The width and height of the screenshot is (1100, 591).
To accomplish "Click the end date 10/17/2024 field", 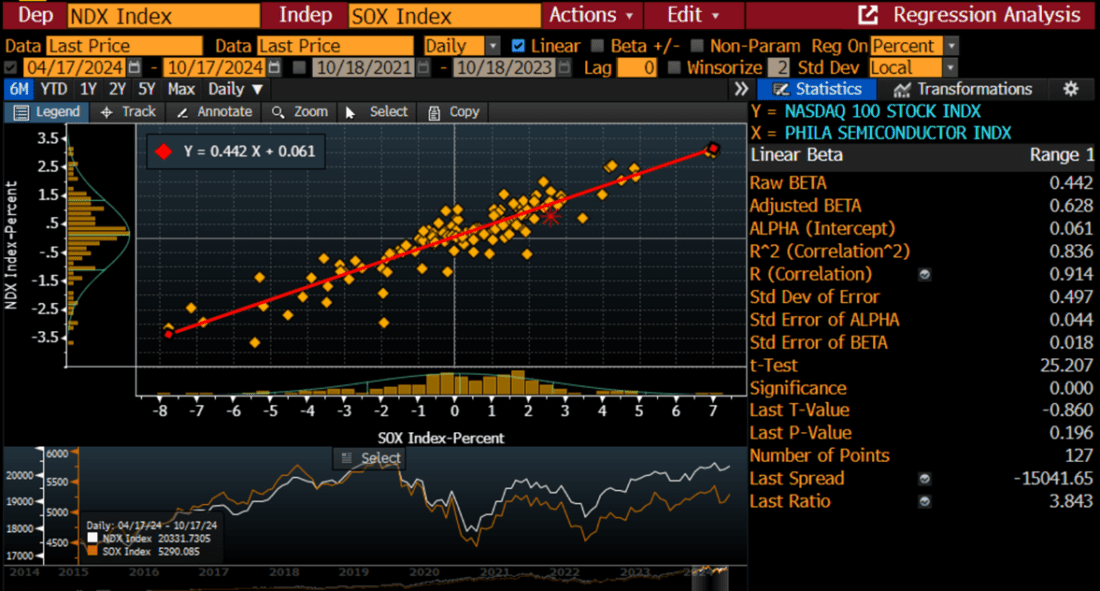I will point(215,67).
